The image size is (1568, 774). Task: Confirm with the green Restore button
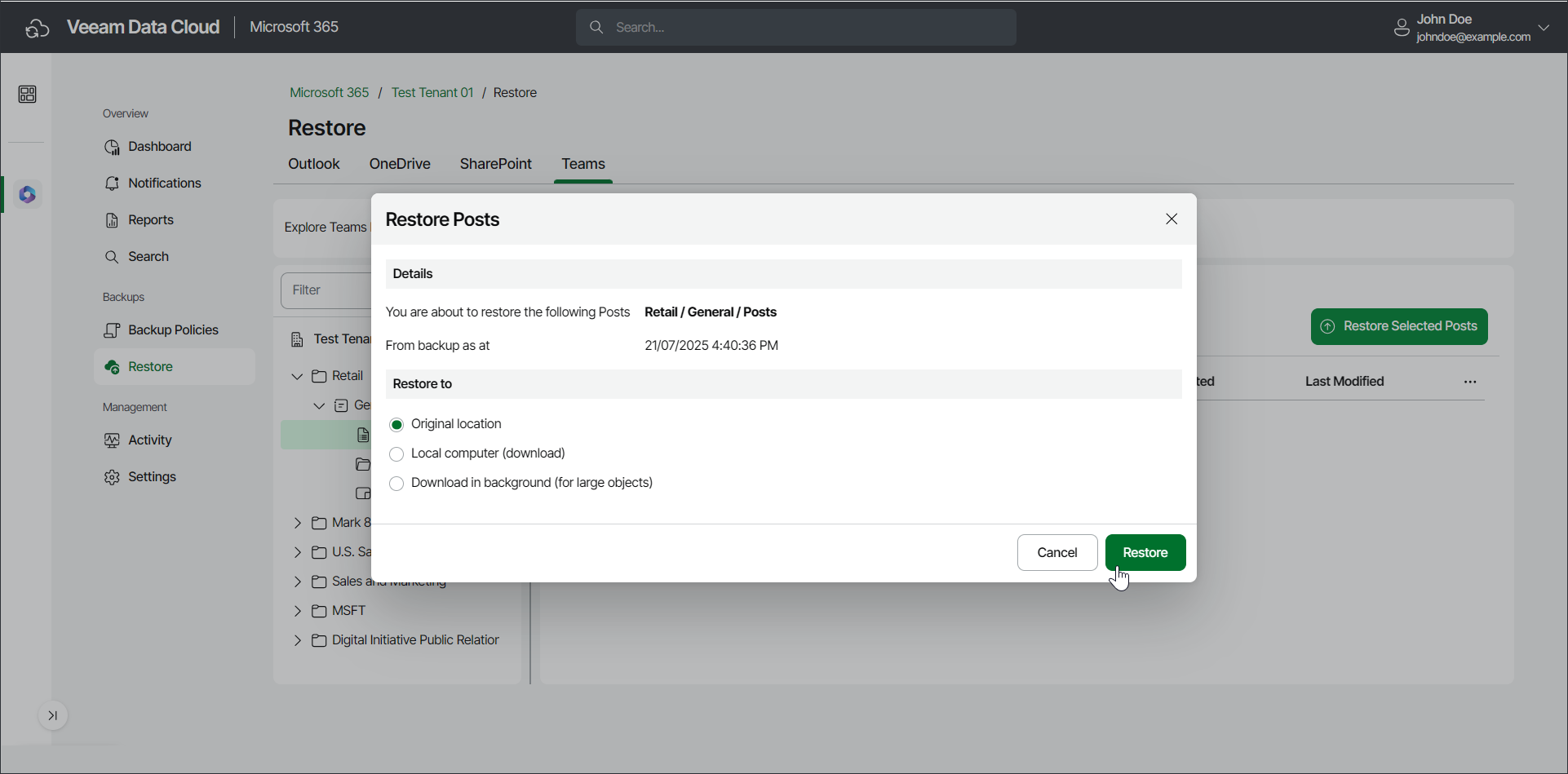coord(1145,553)
